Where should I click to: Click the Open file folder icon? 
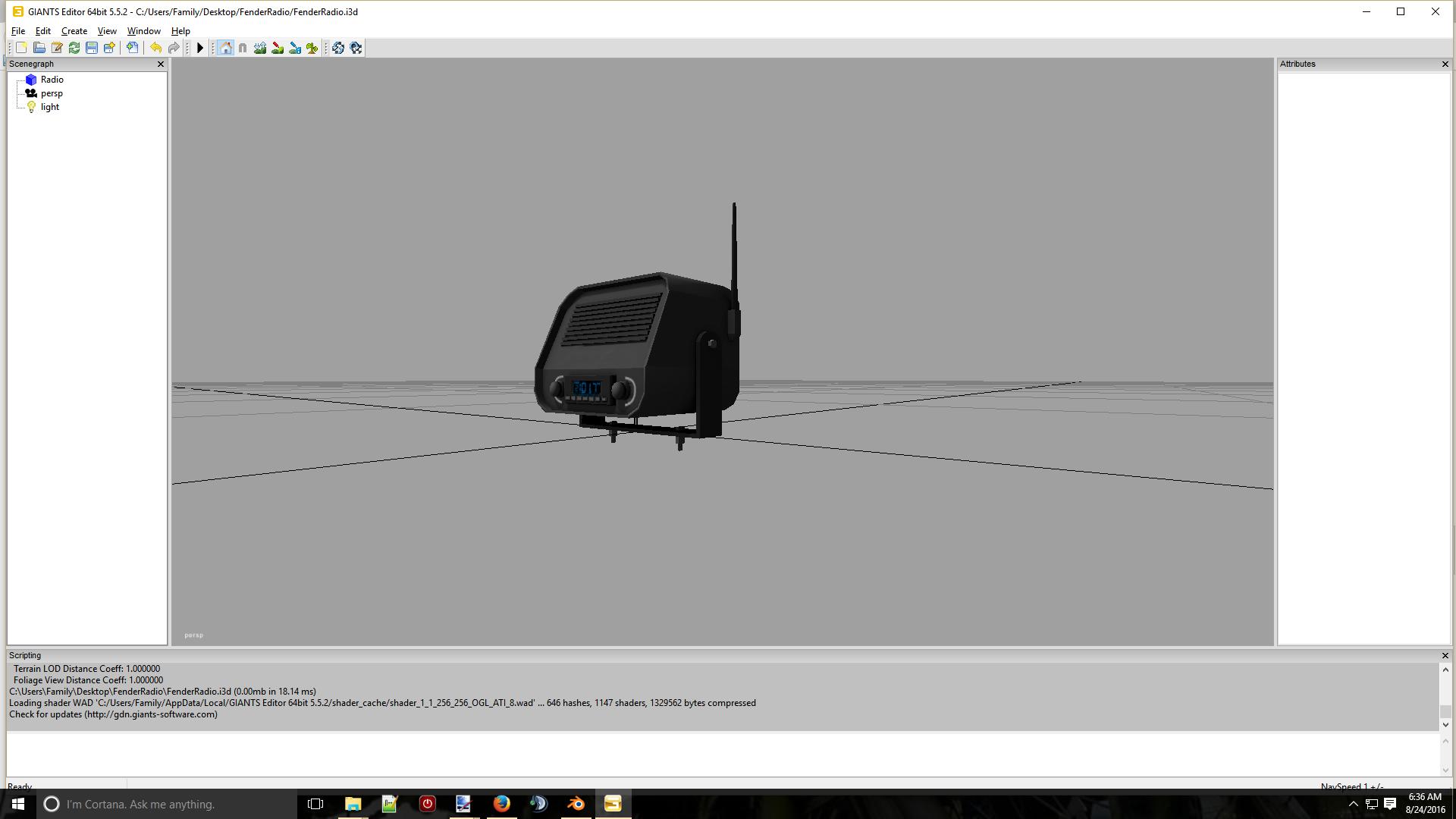coord(39,48)
